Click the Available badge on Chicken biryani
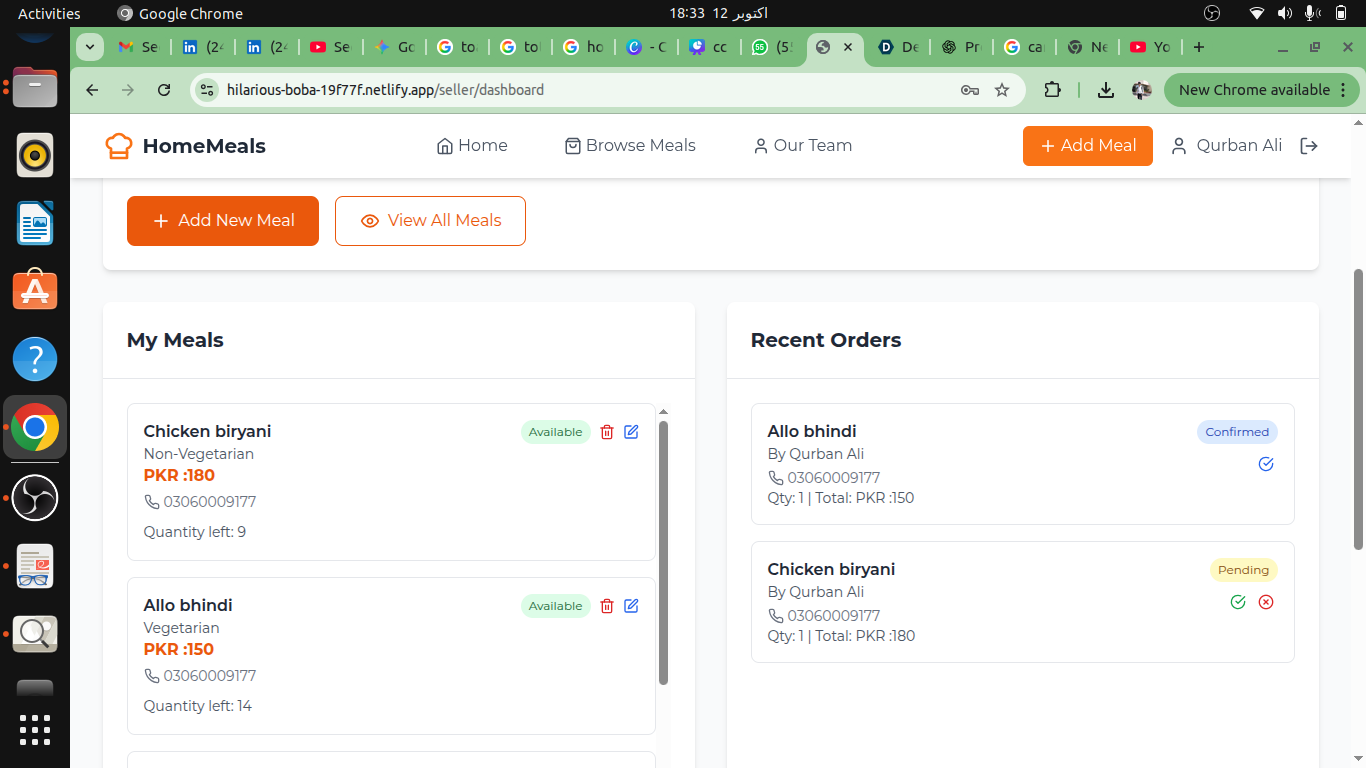This screenshot has width=1366, height=768. click(556, 432)
